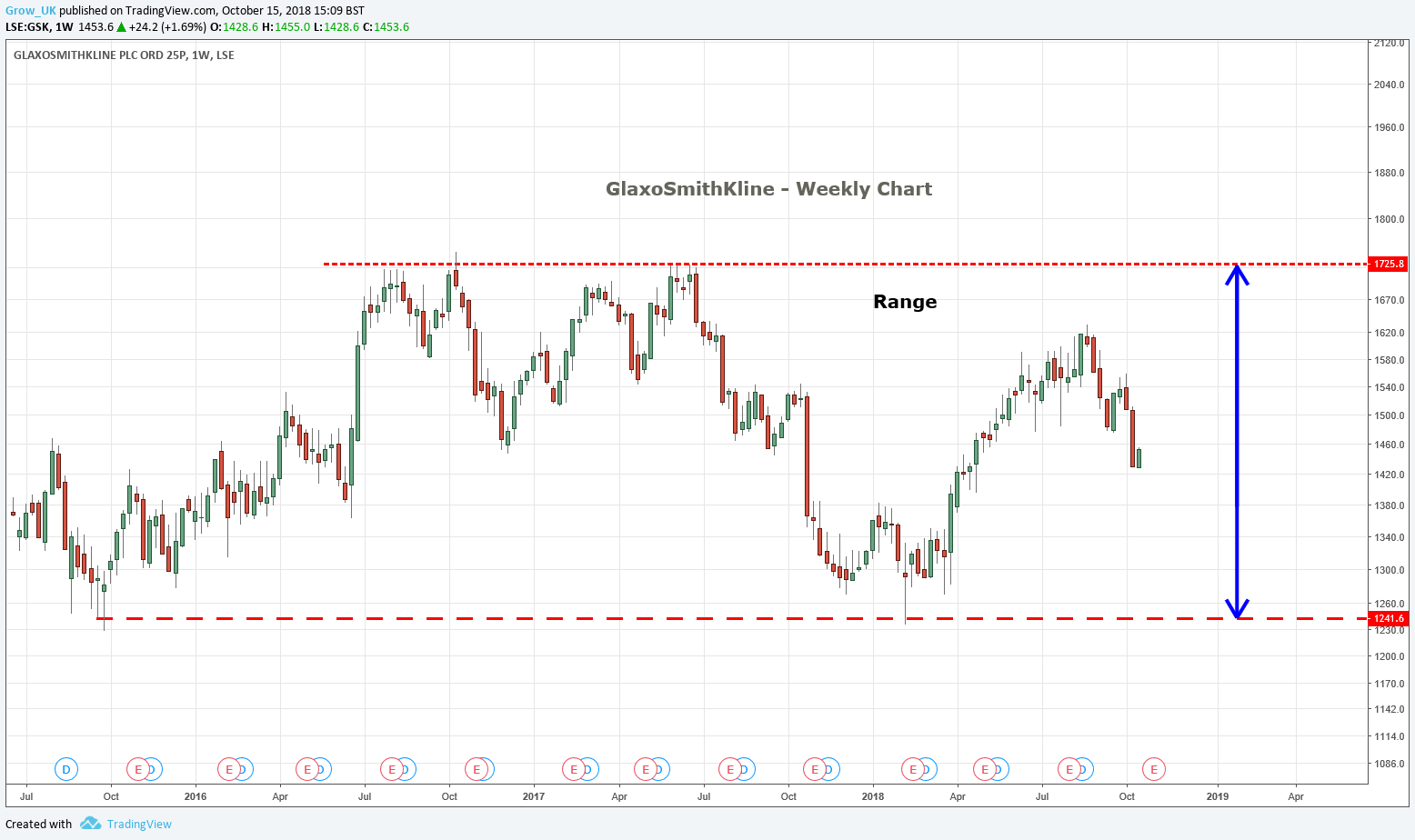
Task: Click the C:1453.6 close value
Action: click(x=386, y=27)
